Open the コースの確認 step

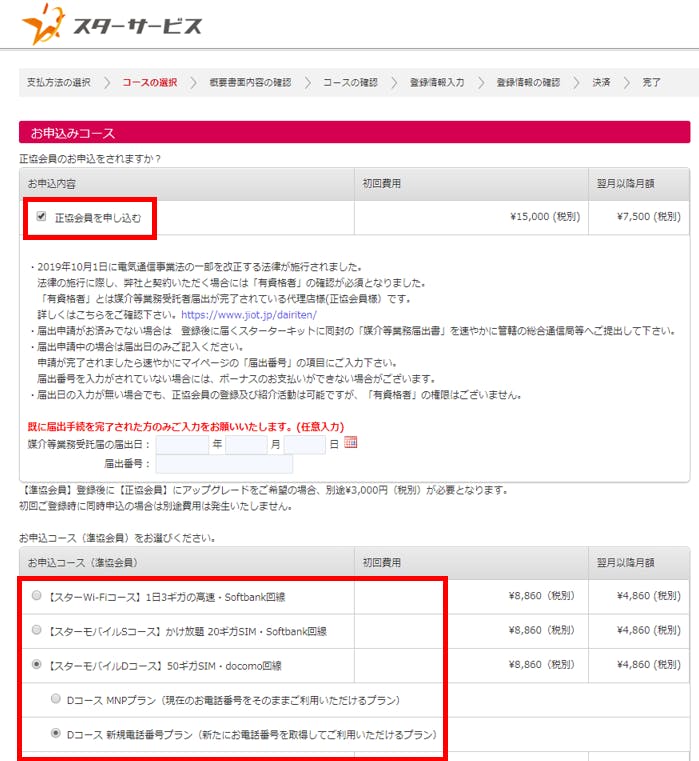click(350, 82)
